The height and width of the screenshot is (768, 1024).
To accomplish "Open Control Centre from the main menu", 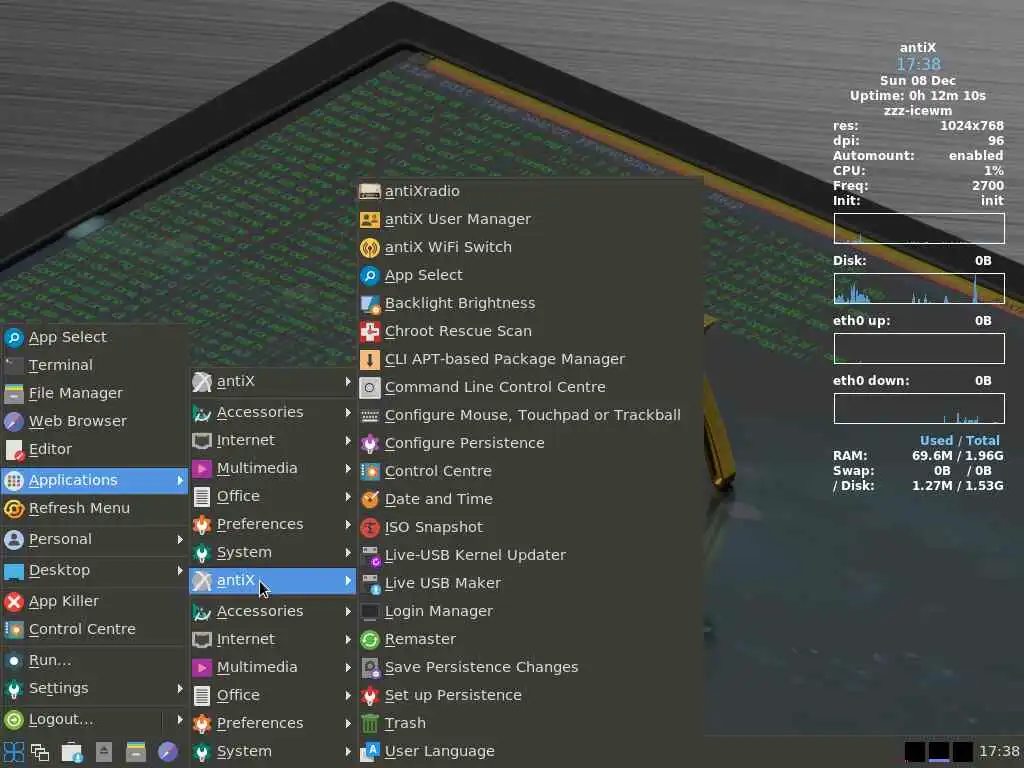I will 95,630.
